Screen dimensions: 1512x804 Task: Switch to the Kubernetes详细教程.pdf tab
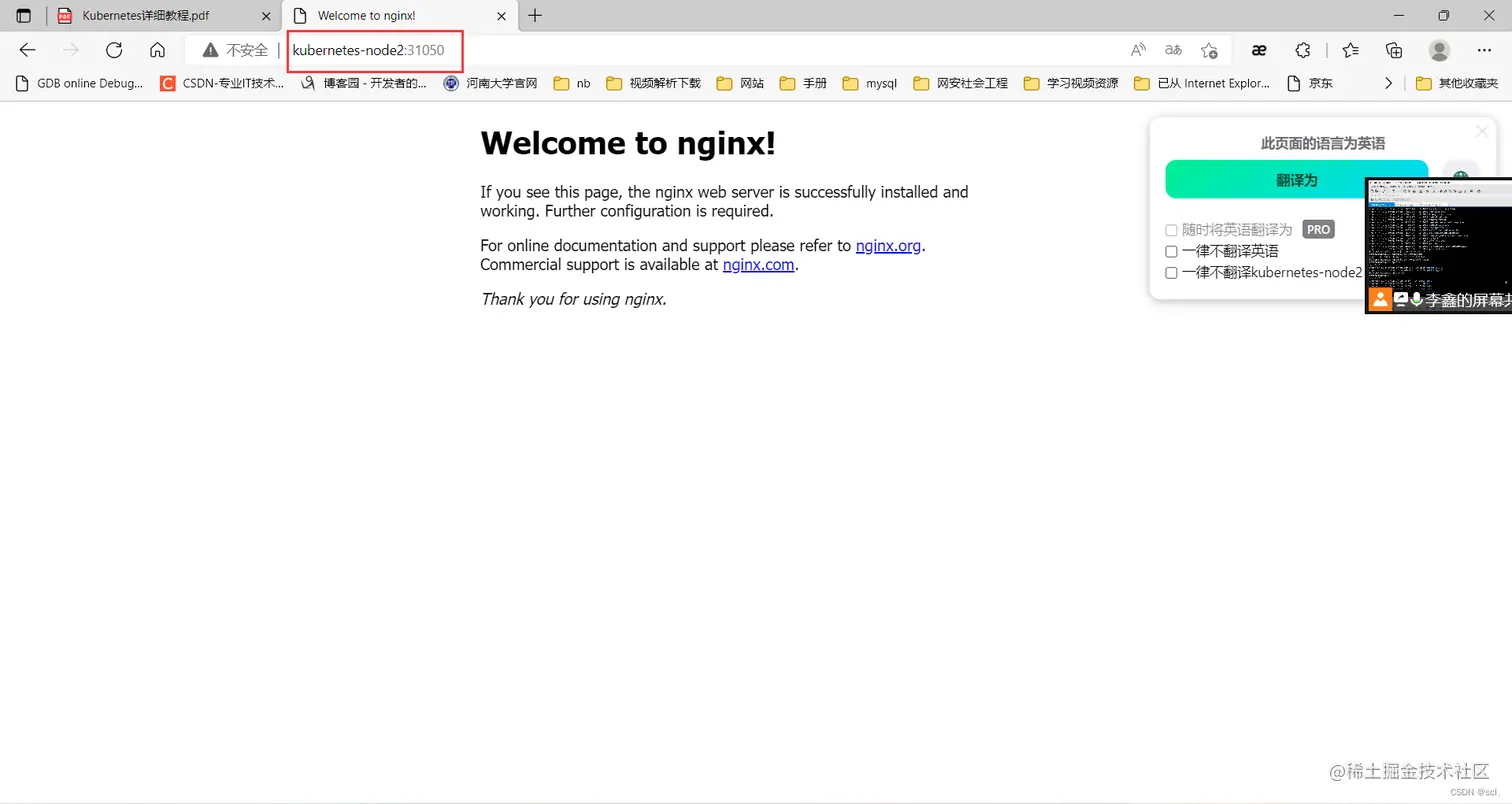[163, 16]
